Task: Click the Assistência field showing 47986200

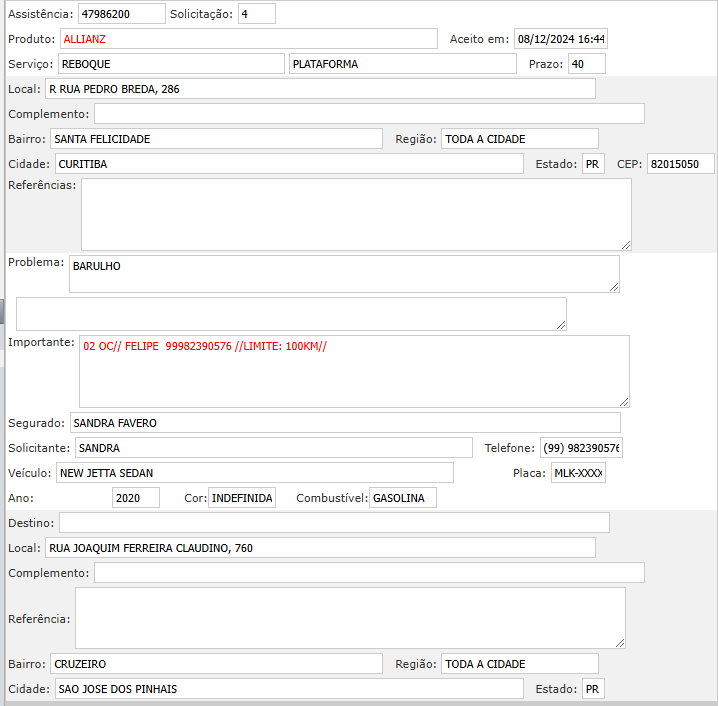Action: click(x=121, y=14)
